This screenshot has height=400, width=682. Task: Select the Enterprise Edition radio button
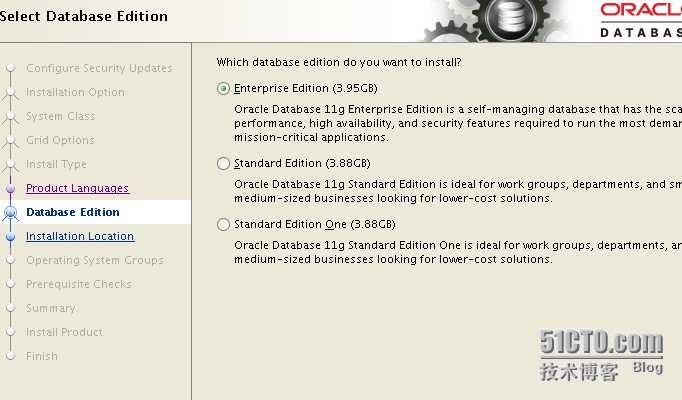[223, 89]
